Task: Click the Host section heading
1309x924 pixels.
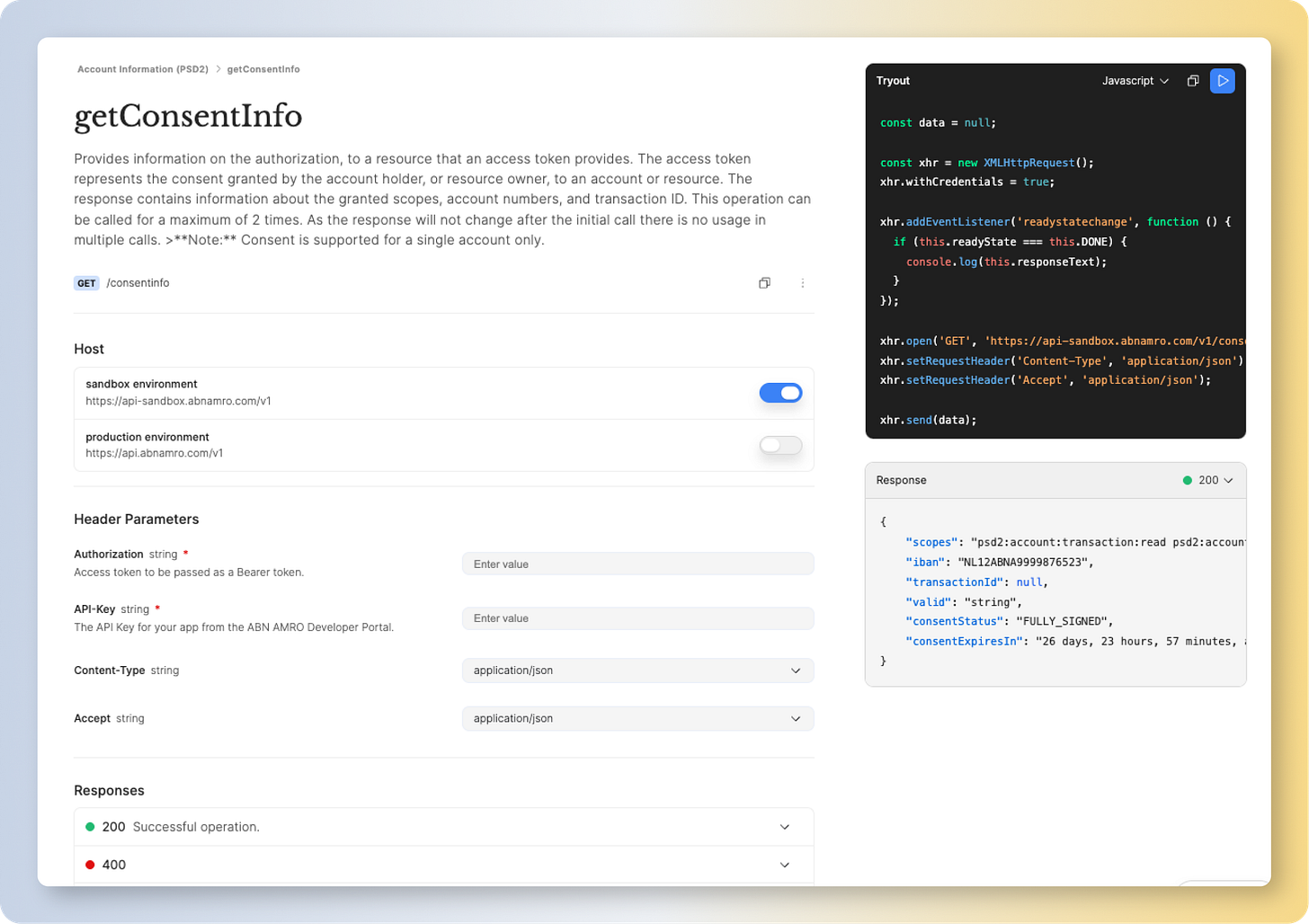Action: (x=89, y=349)
